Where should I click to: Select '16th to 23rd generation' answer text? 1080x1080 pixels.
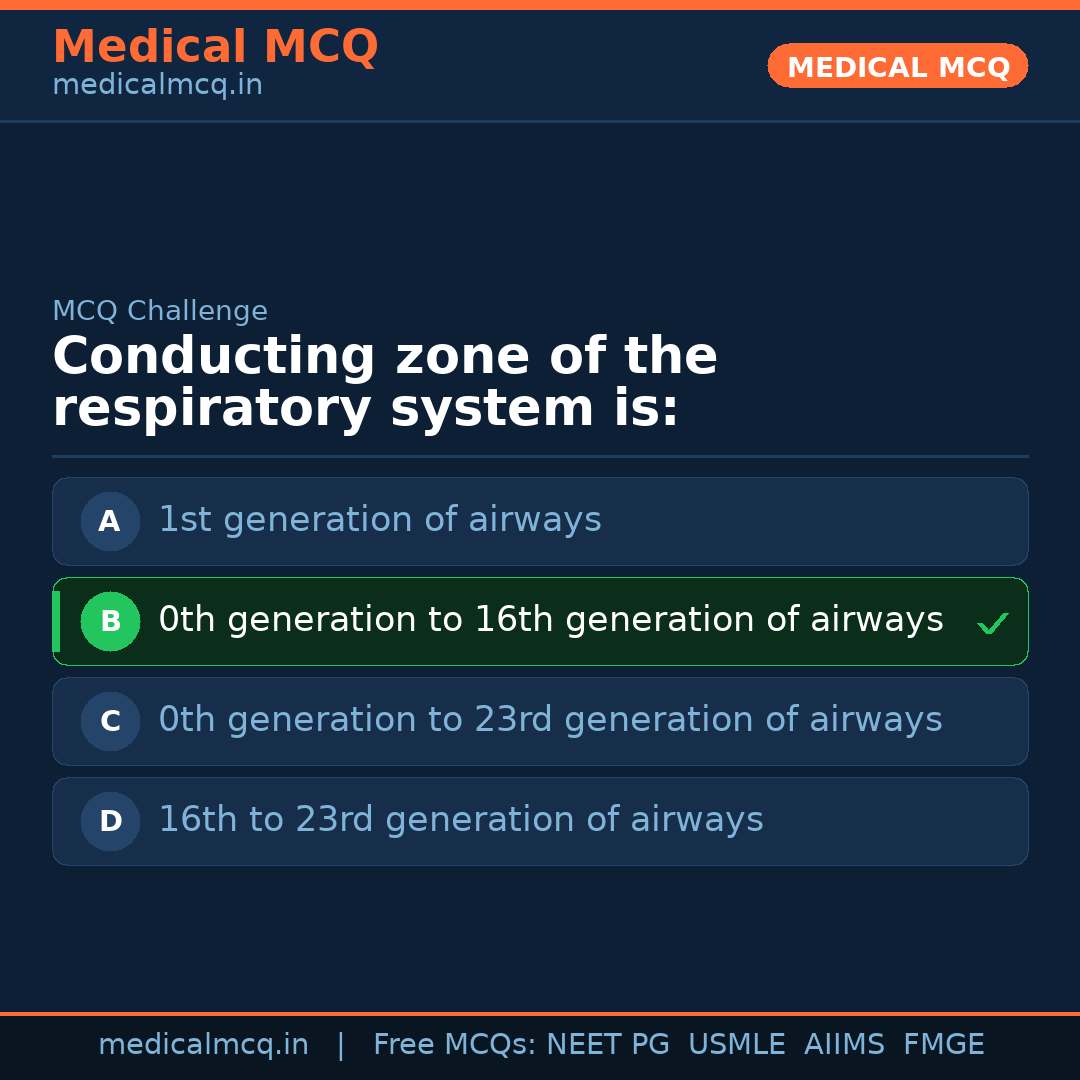(x=460, y=820)
